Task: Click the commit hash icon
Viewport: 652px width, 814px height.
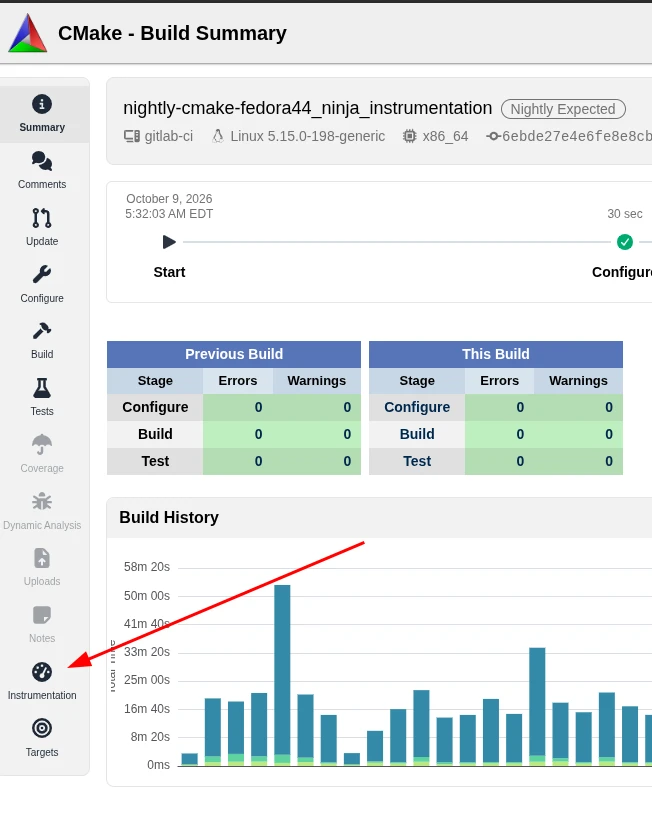Action: coord(493,137)
